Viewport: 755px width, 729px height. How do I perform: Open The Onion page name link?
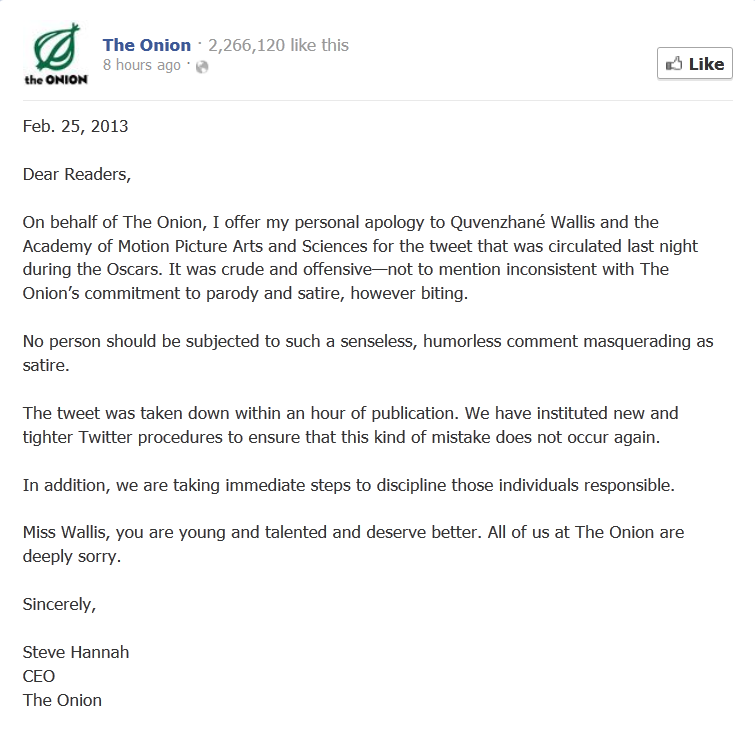147,45
